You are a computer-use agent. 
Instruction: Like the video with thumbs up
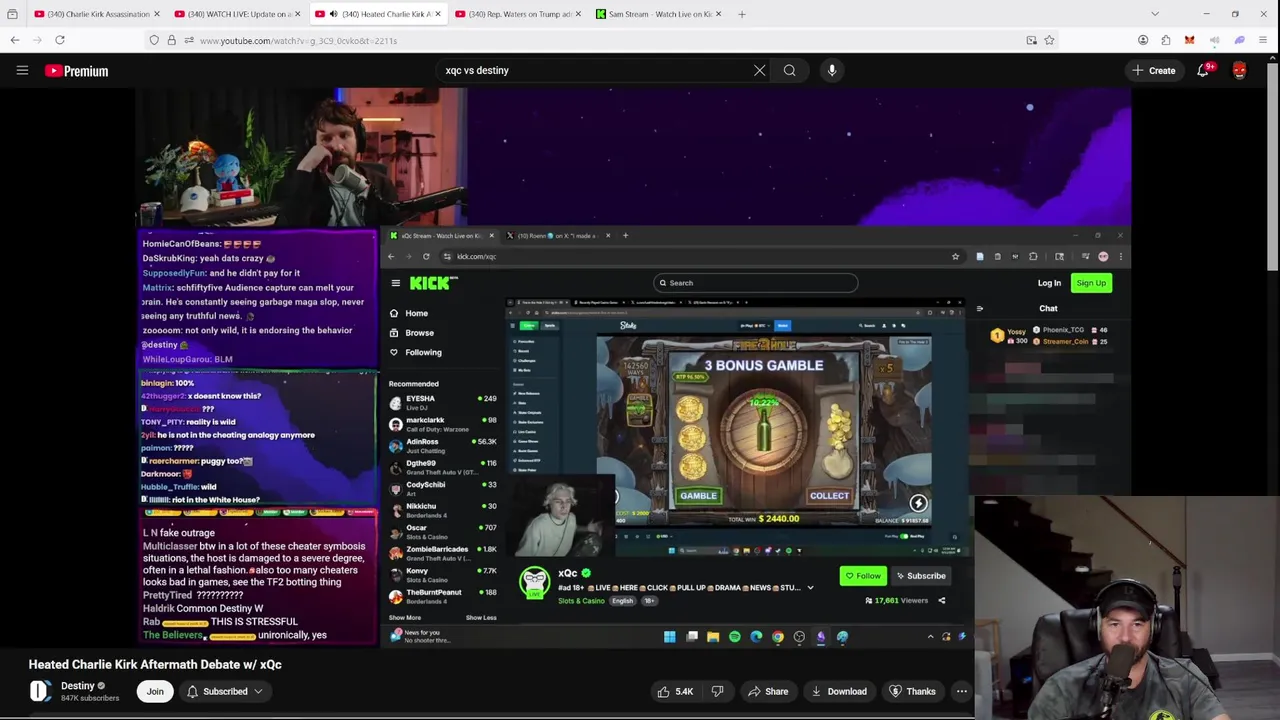674,691
